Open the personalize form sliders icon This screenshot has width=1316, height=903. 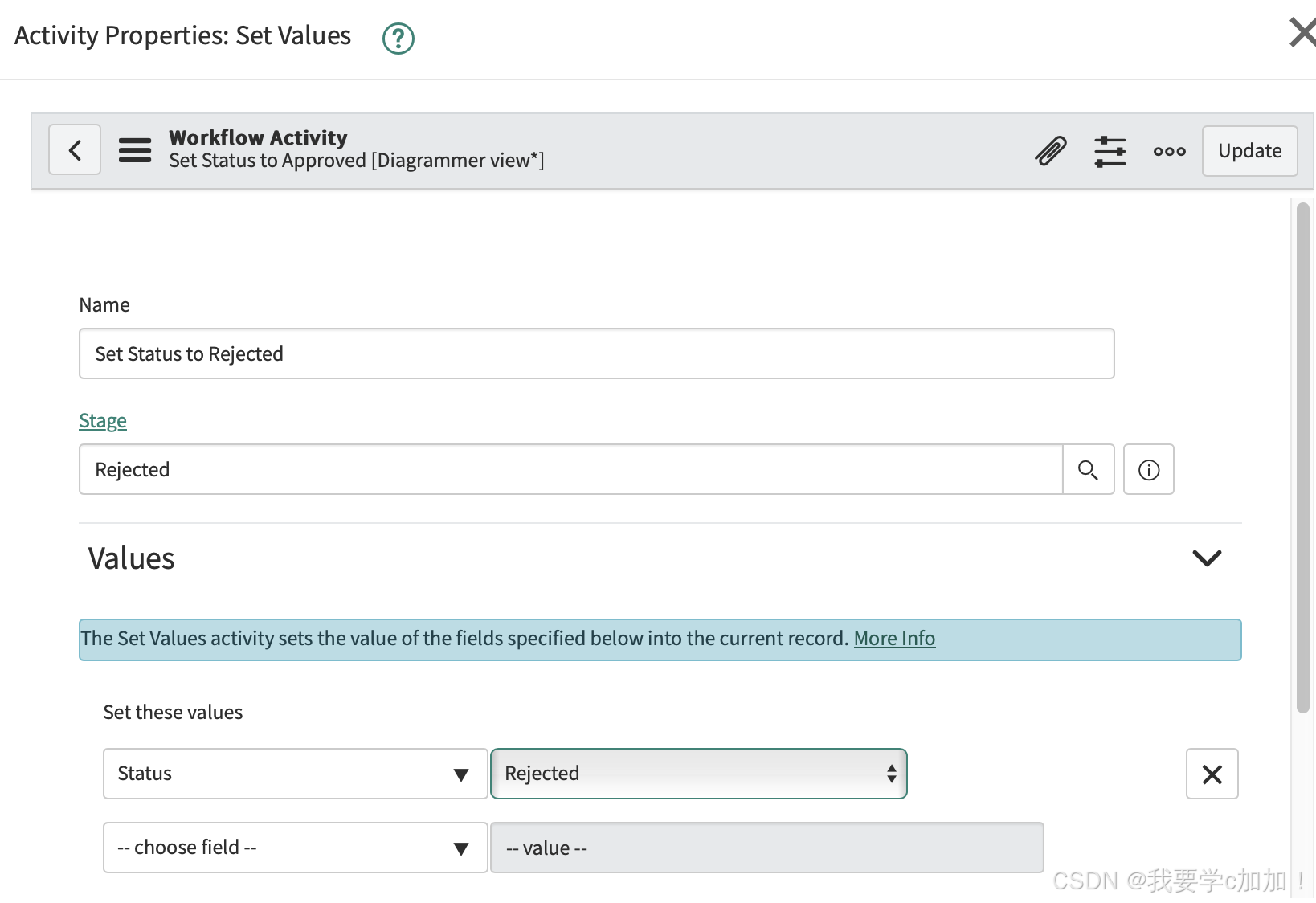[1110, 150]
